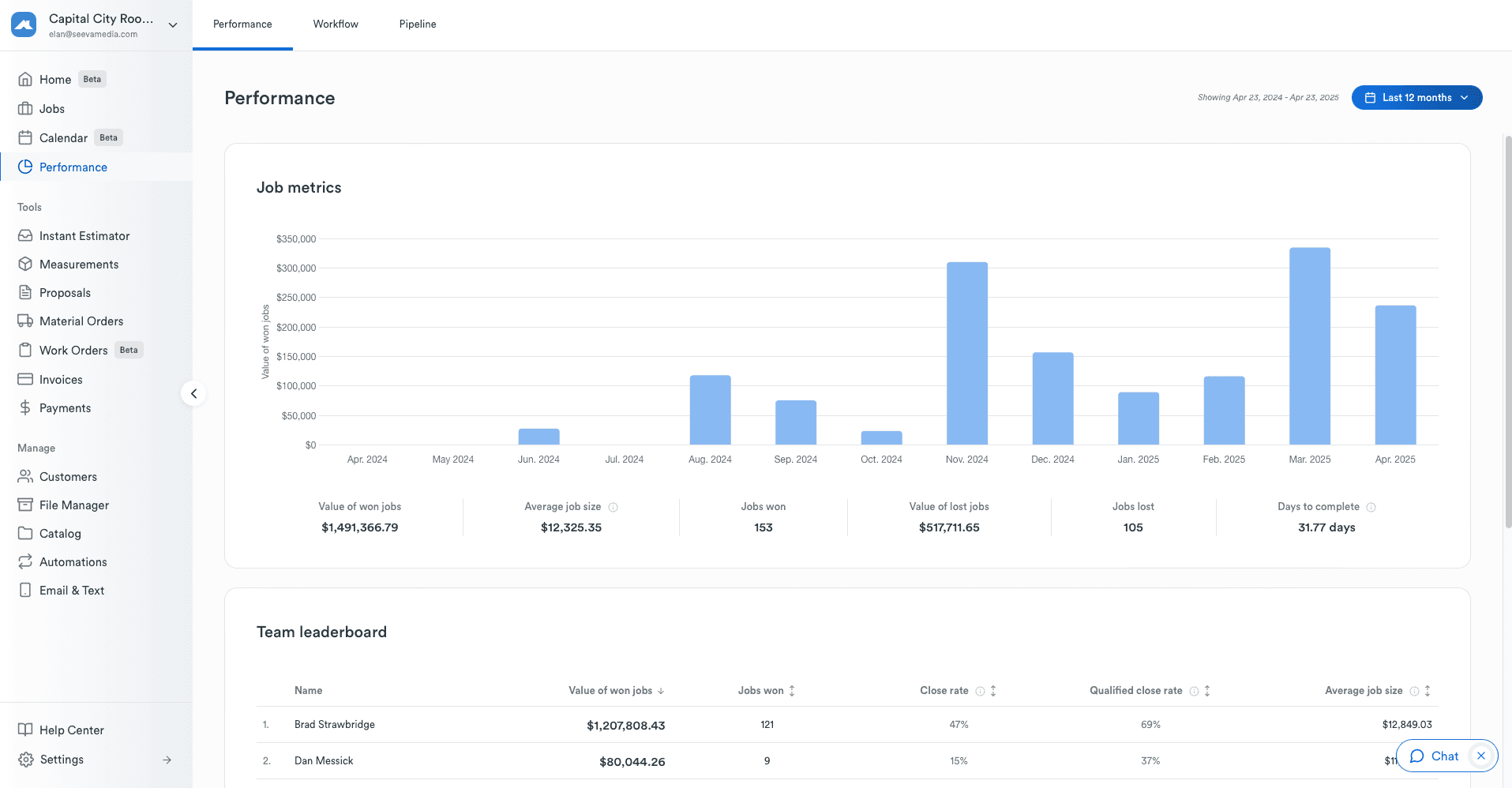The image size is (1512, 788).
Task: Switch to the Pipeline tab
Action: coord(418,24)
